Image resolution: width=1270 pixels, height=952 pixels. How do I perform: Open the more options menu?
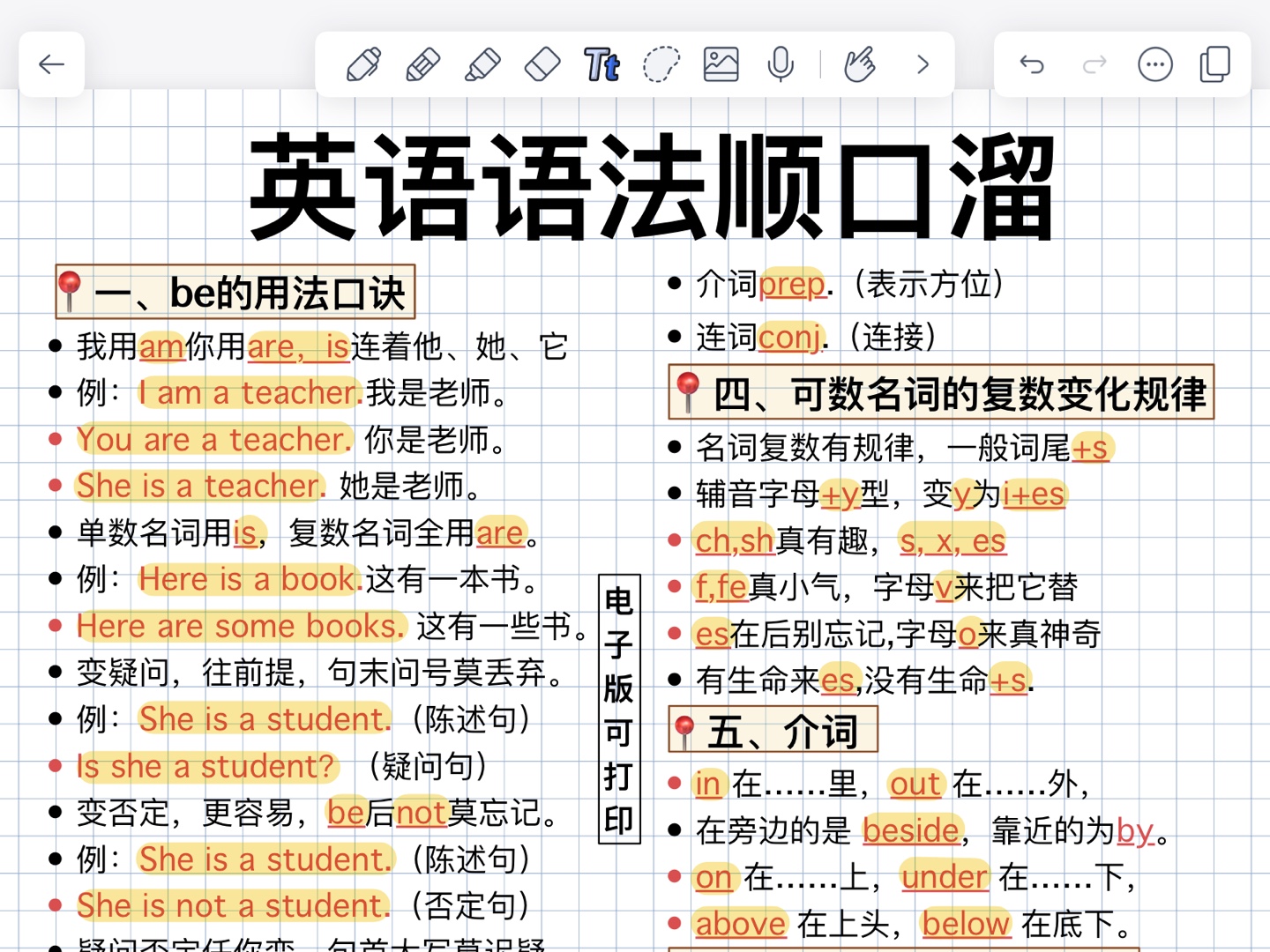coord(1154,63)
